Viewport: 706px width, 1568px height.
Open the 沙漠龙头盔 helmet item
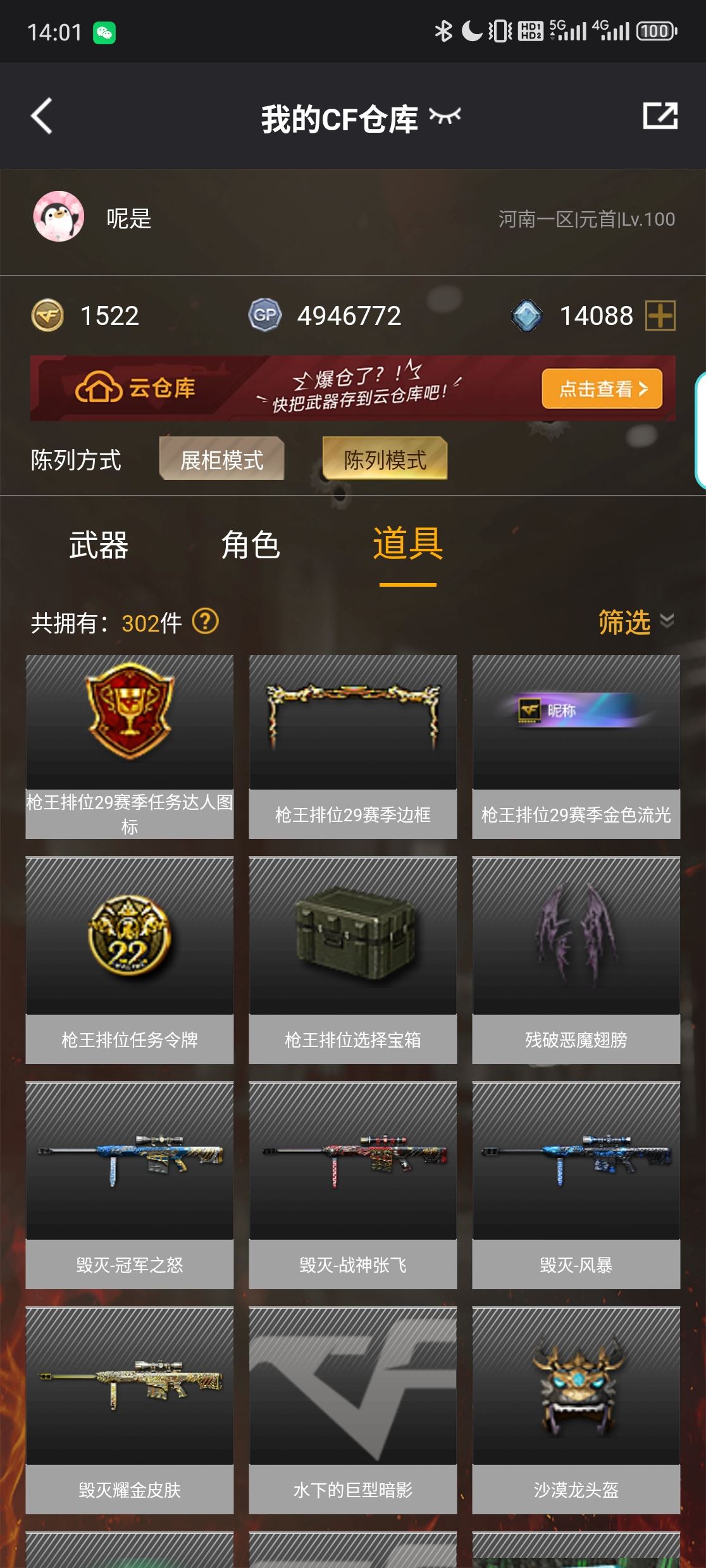pos(576,1411)
